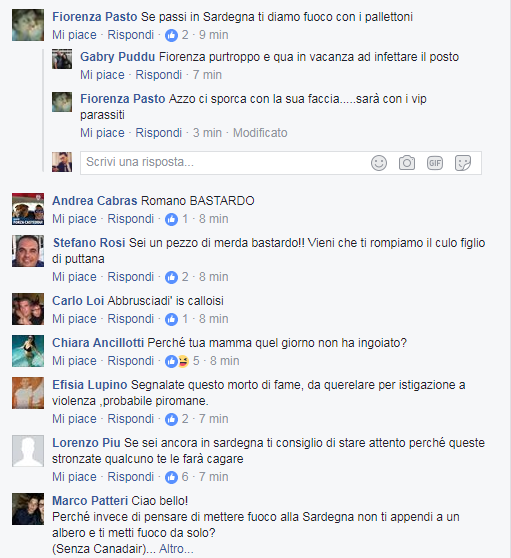Attach photo using camera icon
This screenshot has width=511, height=558.
tap(407, 163)
